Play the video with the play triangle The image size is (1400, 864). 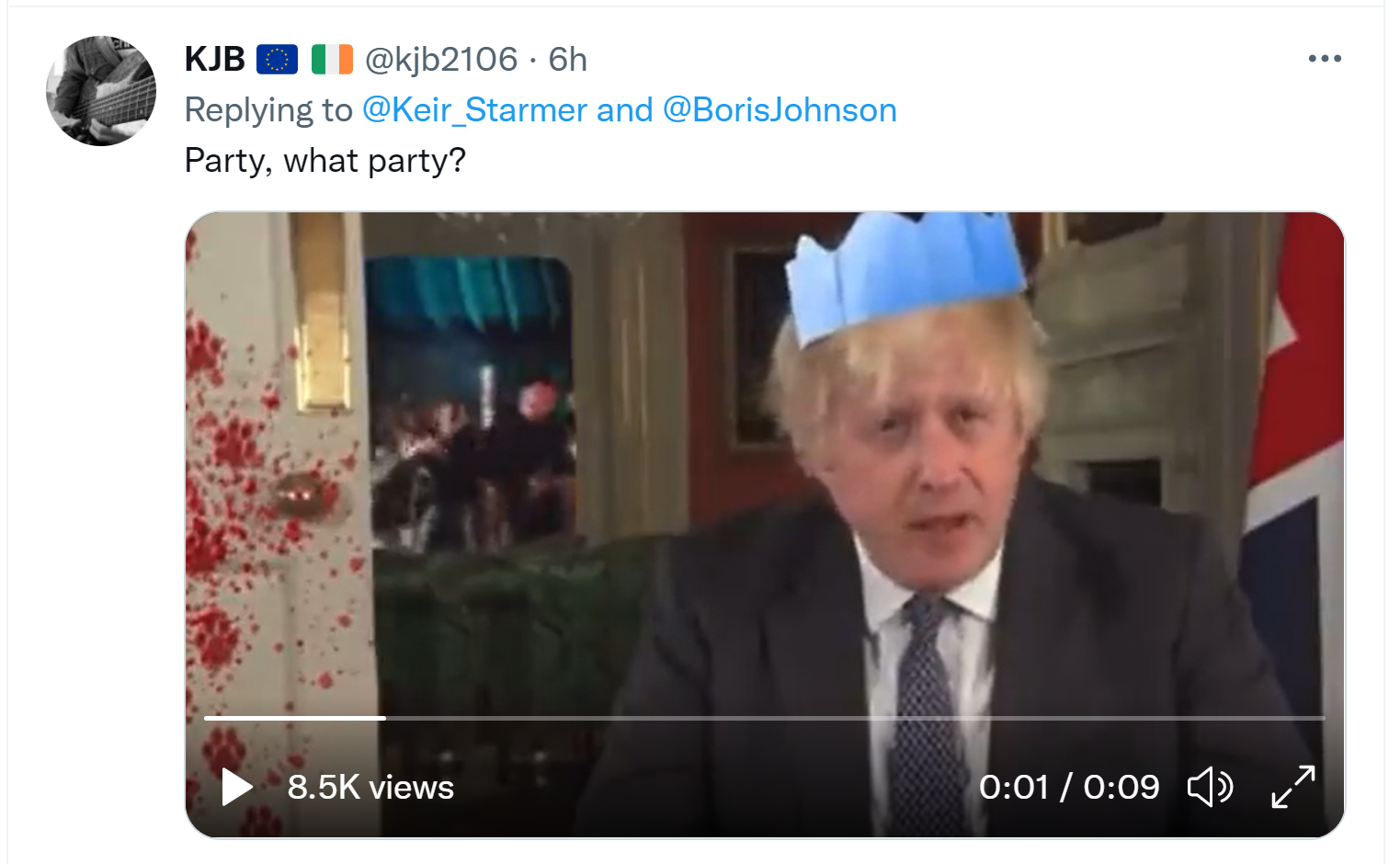(x=237, y=787)
